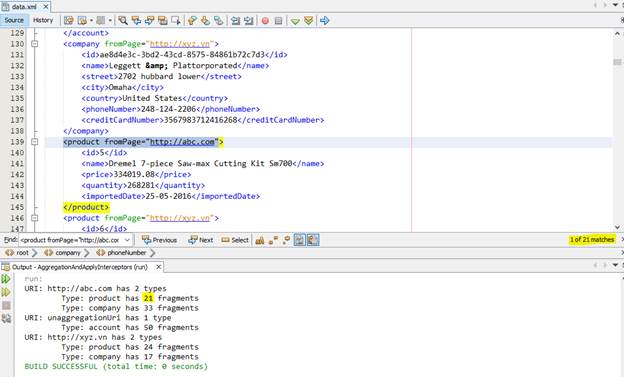
Task: Open the Find history dropdown arrow
Action: tap(127, 240)
